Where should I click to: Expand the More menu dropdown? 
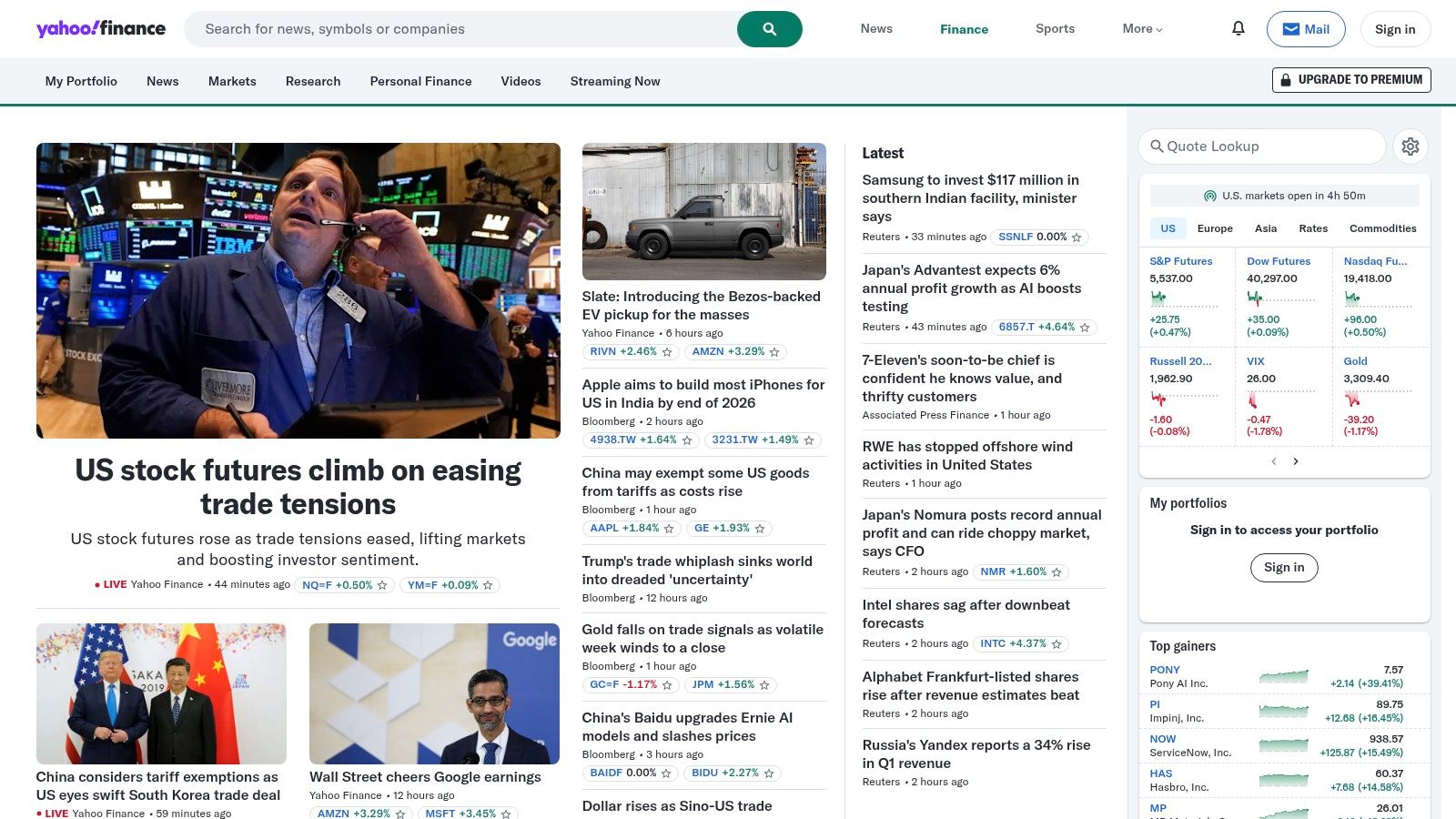point(1142,29)
